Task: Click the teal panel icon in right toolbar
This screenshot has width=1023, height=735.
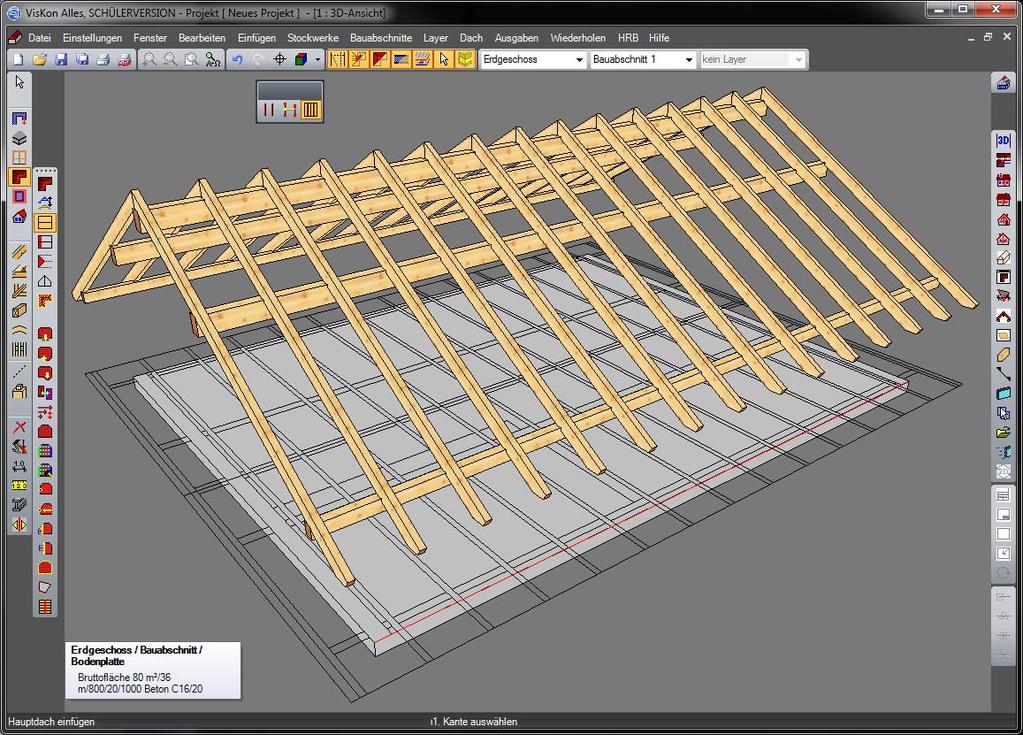Action: point(1003,393)
